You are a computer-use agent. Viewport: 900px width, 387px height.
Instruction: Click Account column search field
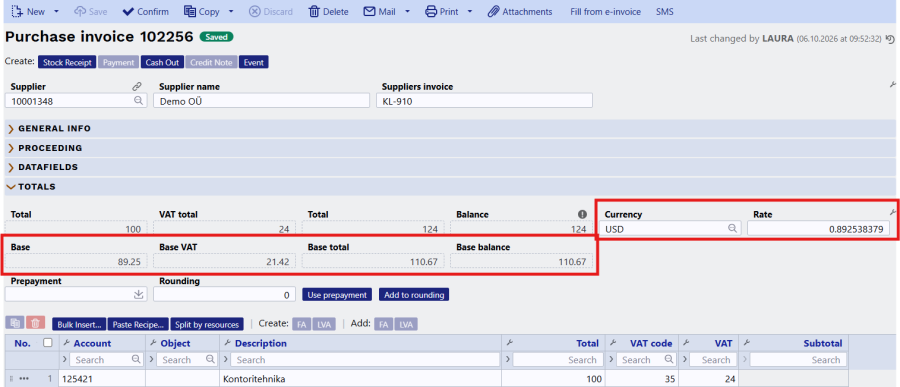106,360
